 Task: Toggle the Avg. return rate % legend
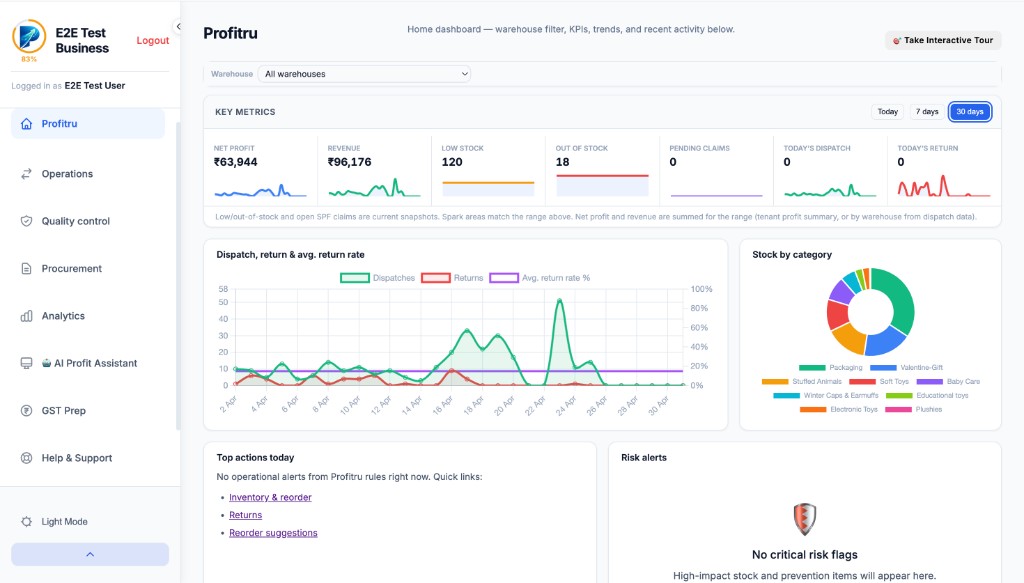pos(539,278)
